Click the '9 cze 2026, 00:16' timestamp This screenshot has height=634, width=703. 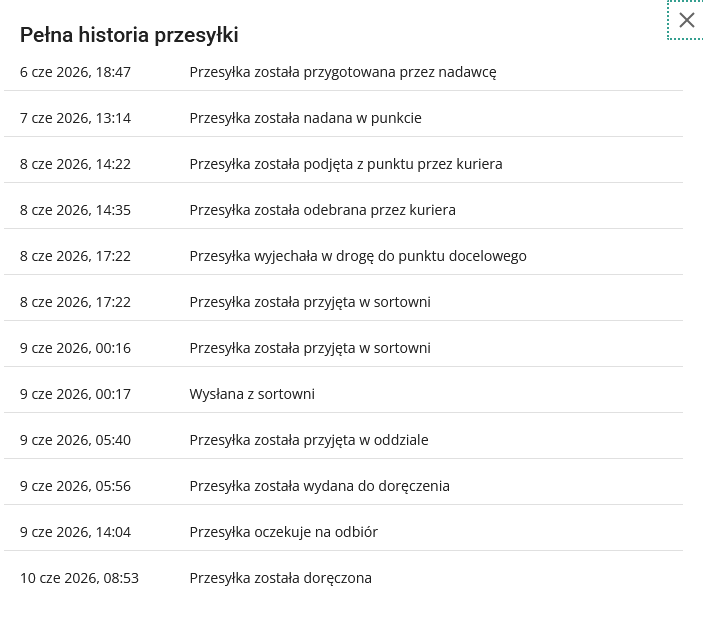pyautogui.click(x=75, y=348)
